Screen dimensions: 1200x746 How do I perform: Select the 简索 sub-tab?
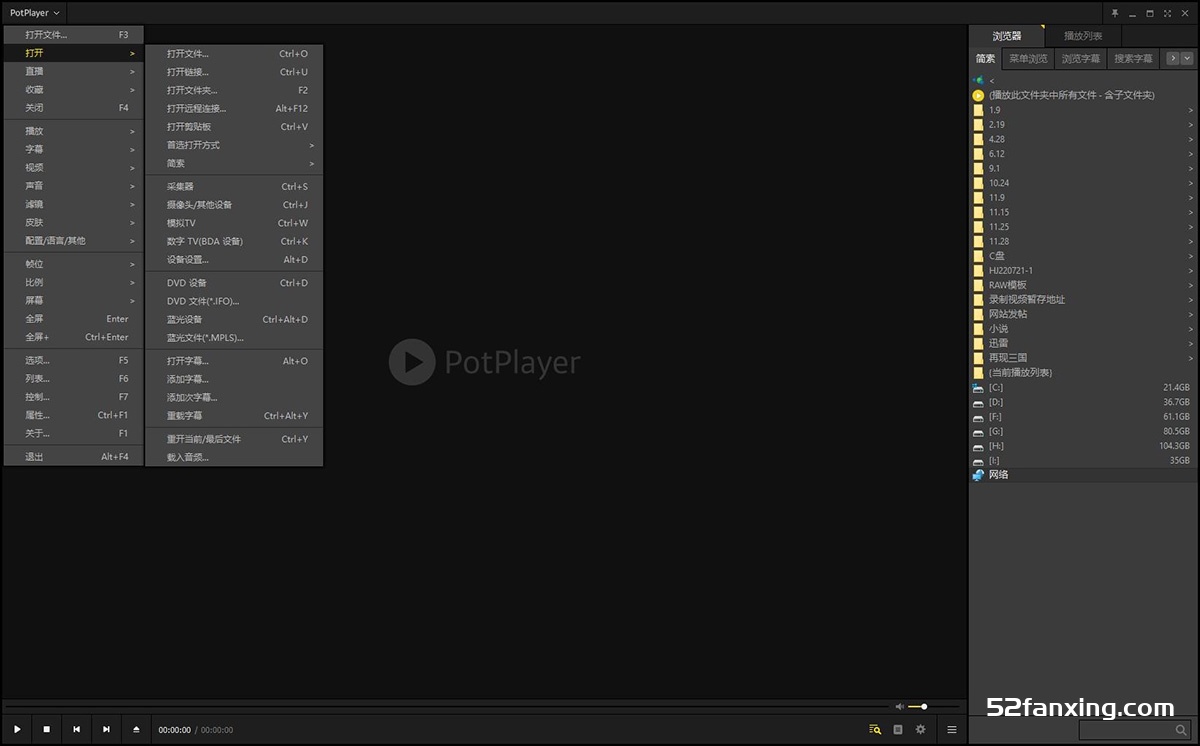tap(986, 59)
